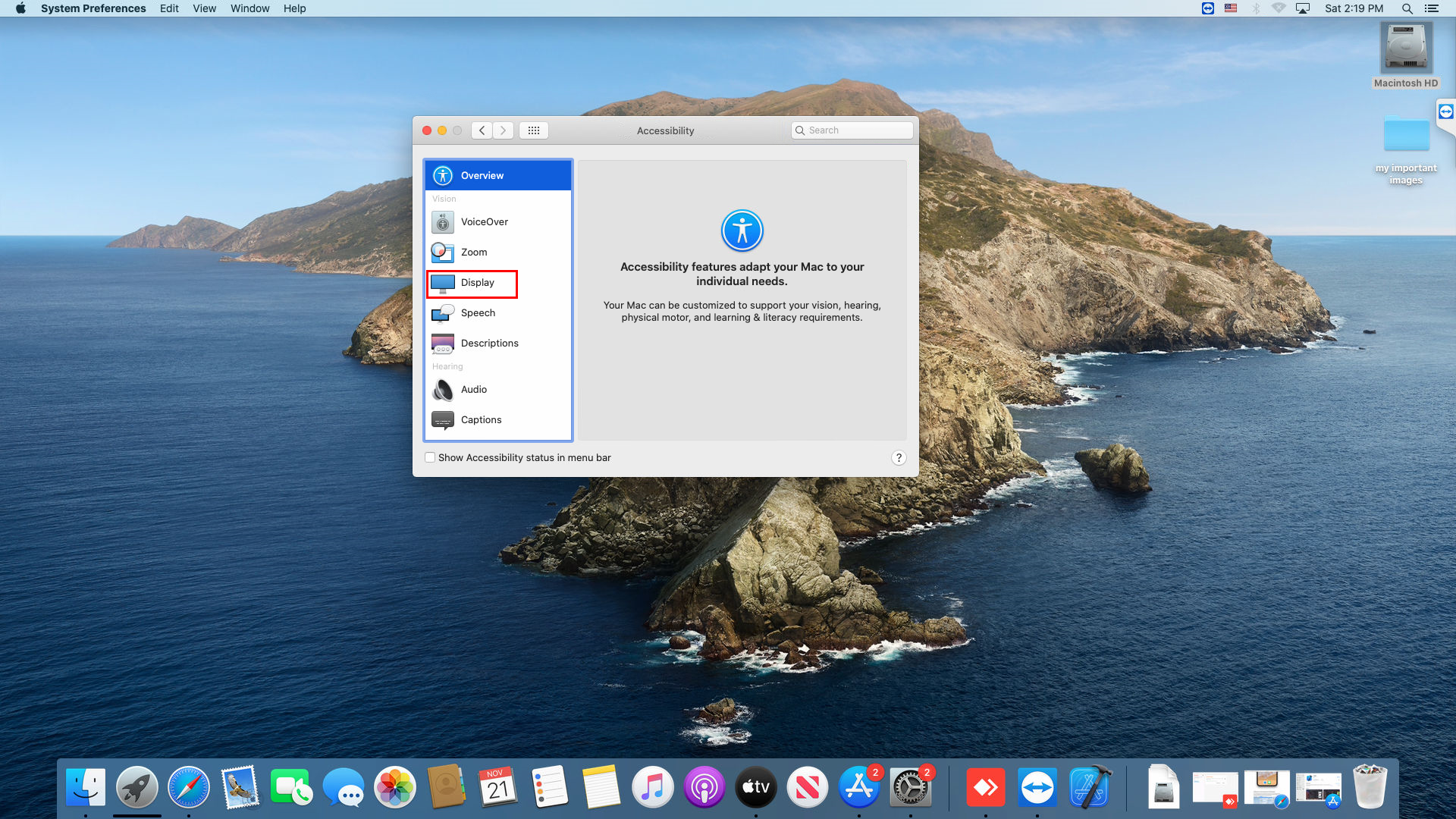1456x819 pixels.
Task: Open the System Preferences menu
Action: [93, 8]
